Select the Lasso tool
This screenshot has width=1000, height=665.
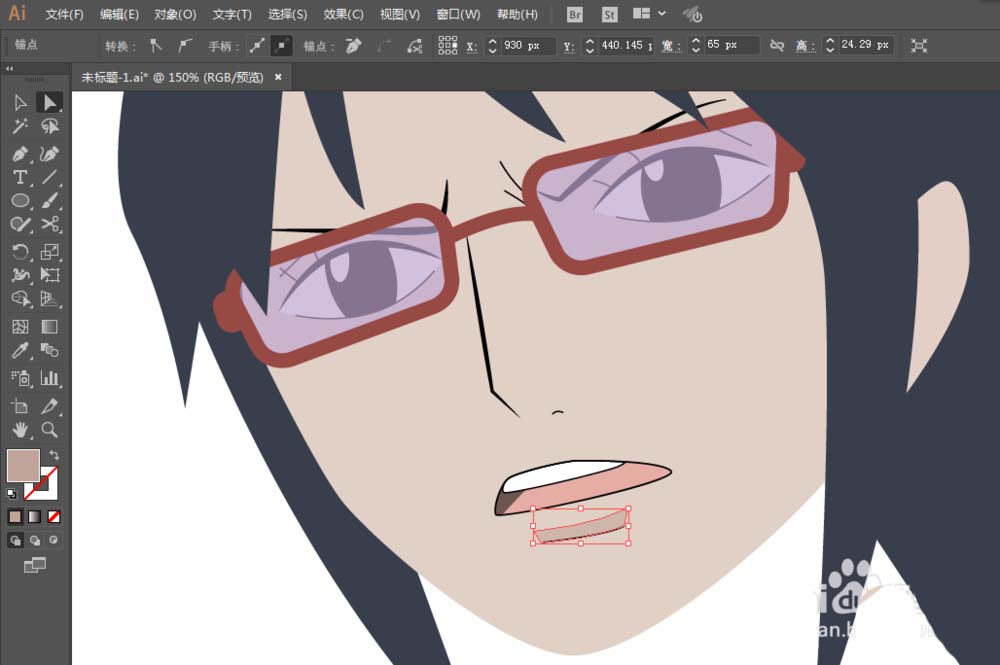click(x=49, y=126)
